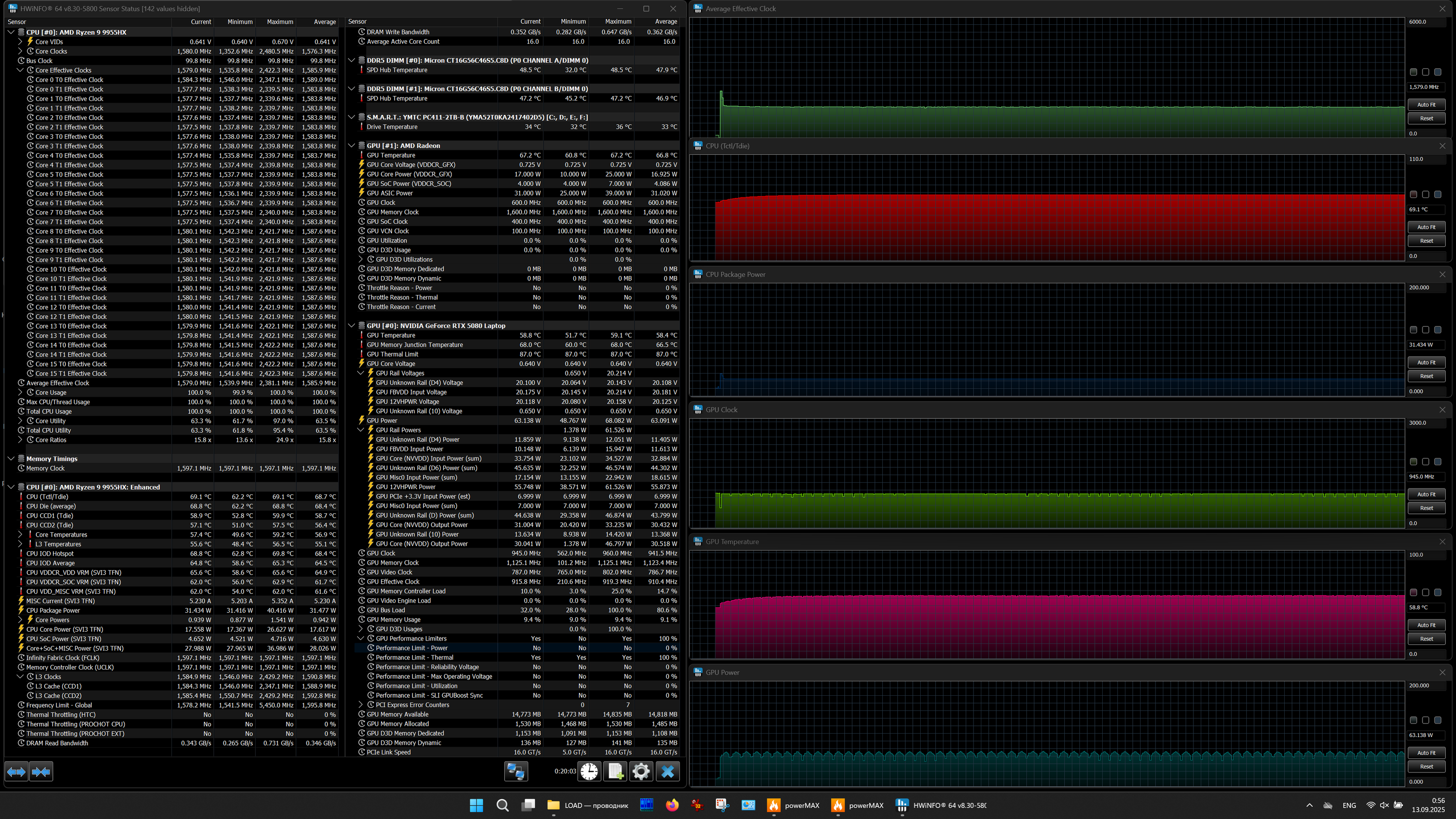Select the CPU Package Power sensor row
The width and height of the screenshot is (1456, 819).
coord(53,610)
